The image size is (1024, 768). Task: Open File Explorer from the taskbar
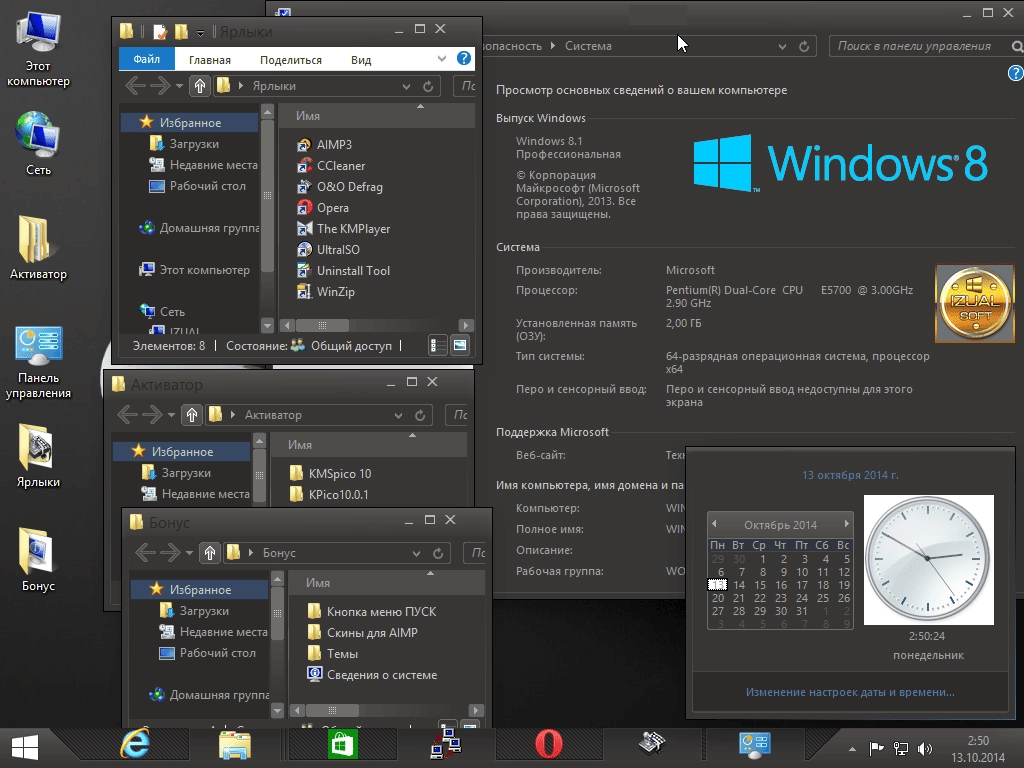pos(234,745)
